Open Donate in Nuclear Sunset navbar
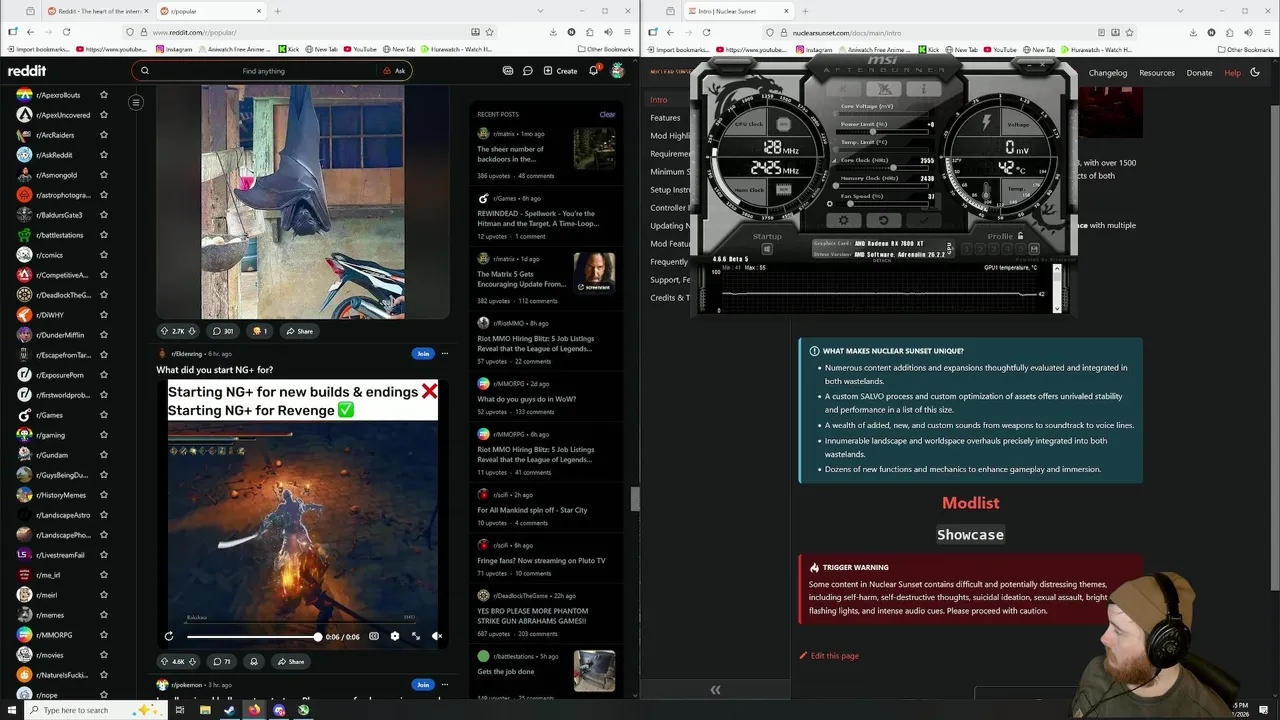 tap(1199, 72)
